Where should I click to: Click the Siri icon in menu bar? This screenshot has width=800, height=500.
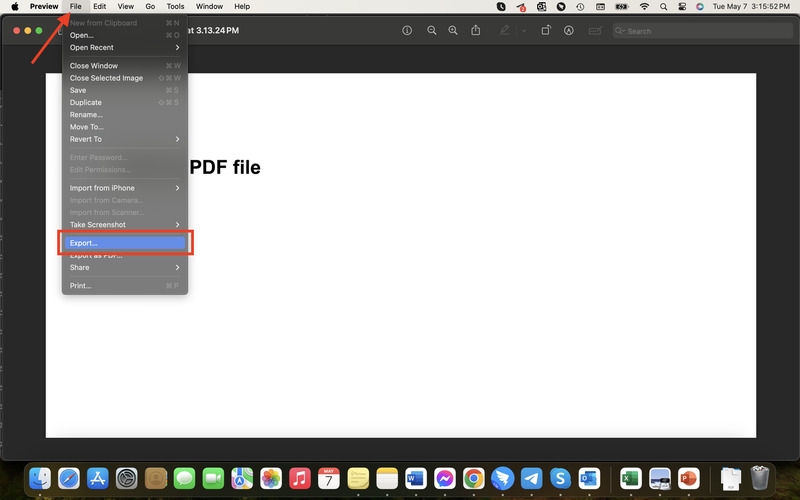(x=700, y=7)
